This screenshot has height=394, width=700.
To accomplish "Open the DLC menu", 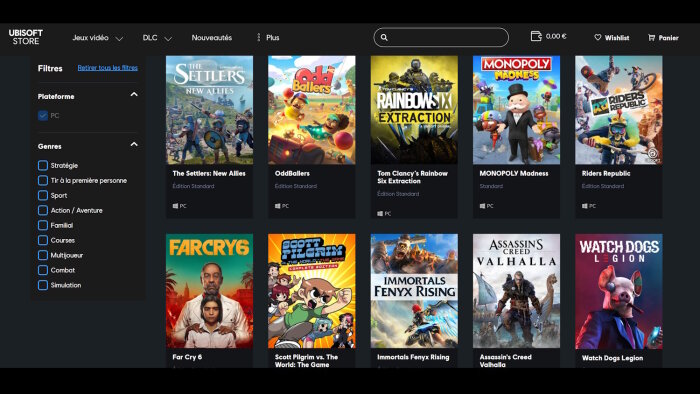I will (x=150, y=37).
